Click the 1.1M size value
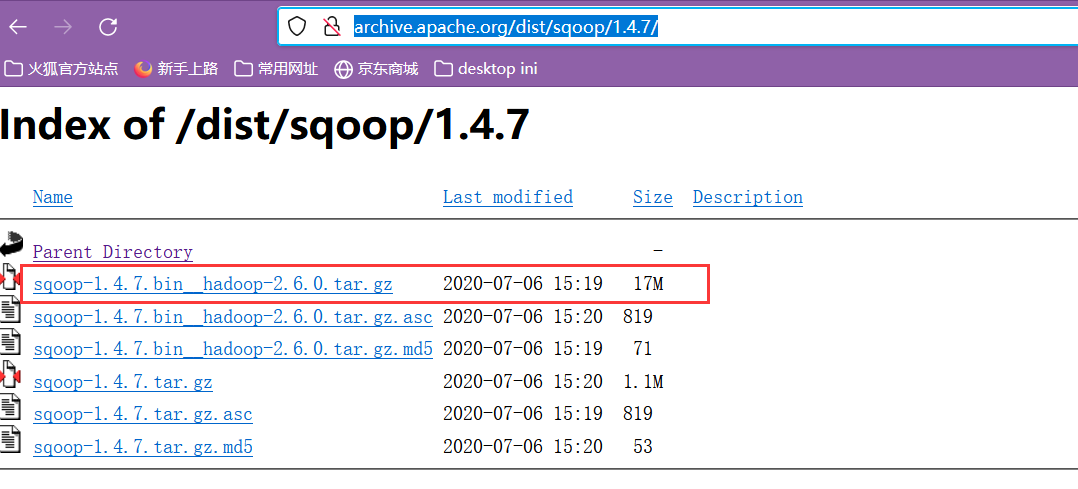Viewport: 1078px width, 489px height. (x=644, y=382)
